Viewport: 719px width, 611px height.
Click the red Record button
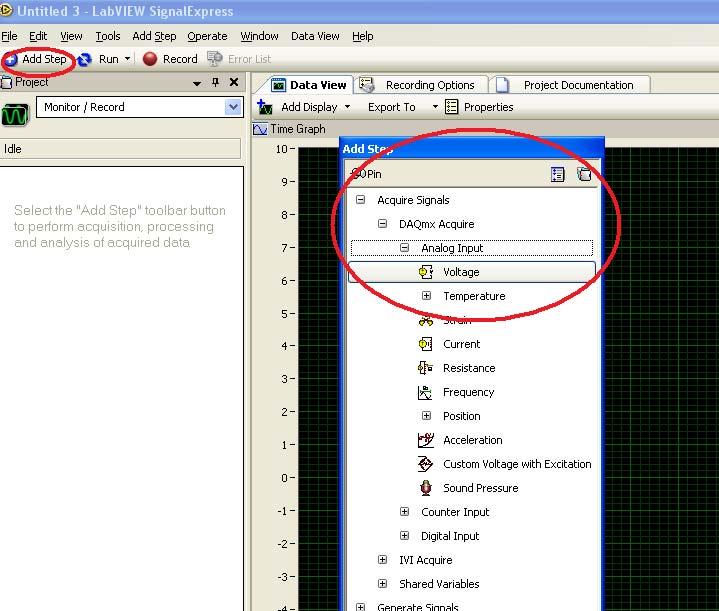[170, 59]
